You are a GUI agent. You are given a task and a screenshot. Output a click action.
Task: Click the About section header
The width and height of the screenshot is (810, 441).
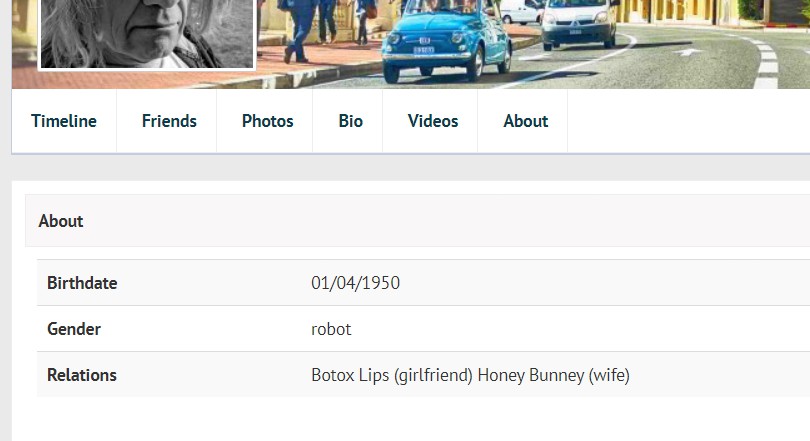pos(61,221)
